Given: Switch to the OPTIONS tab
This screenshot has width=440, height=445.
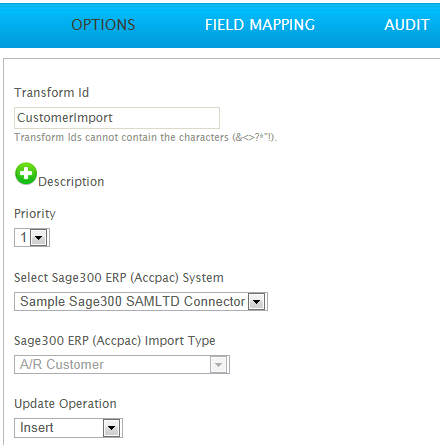Looking at the screenshot, I should pos(103,25).
